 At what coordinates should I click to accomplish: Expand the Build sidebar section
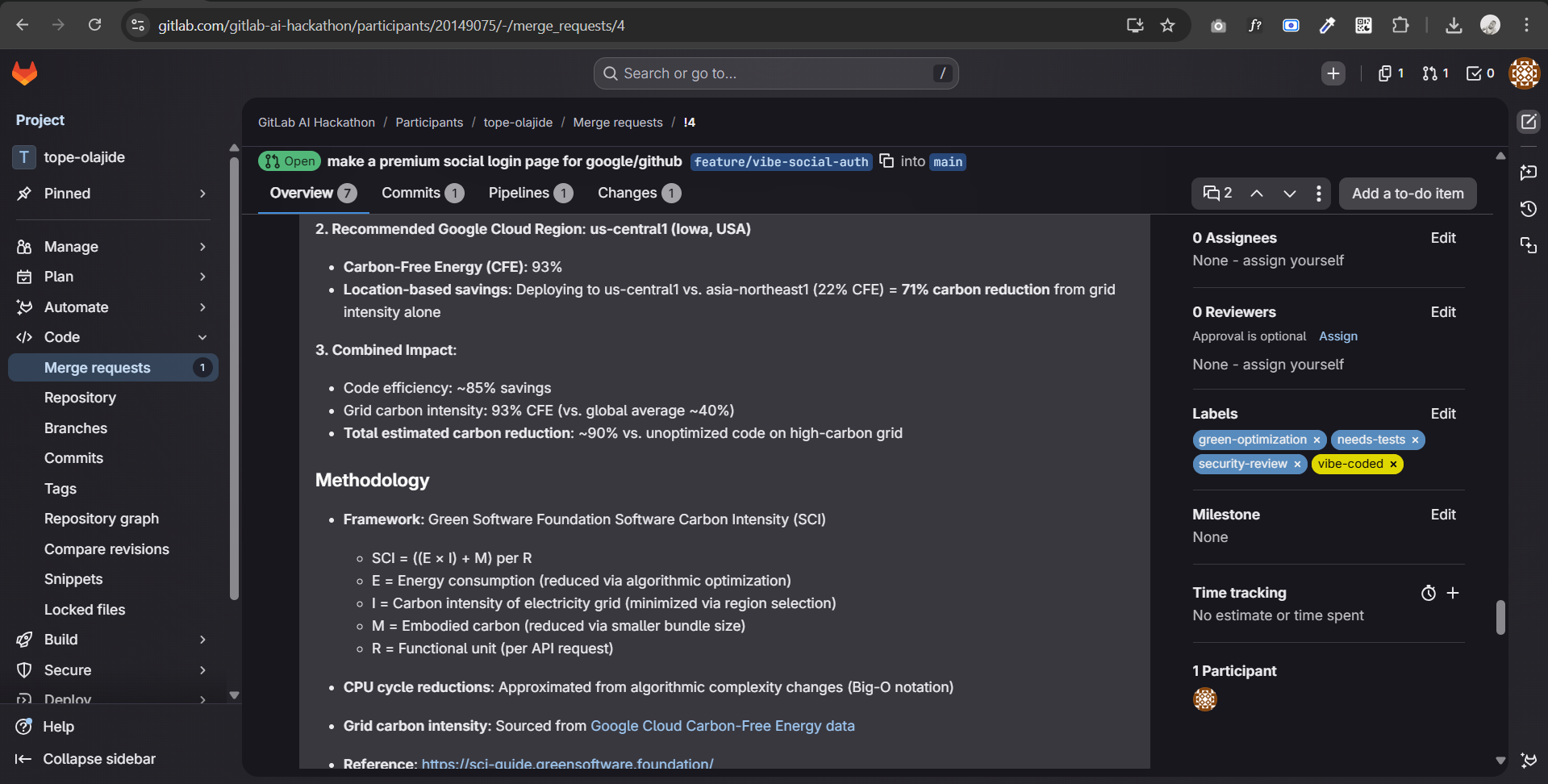tap(202, 640)
